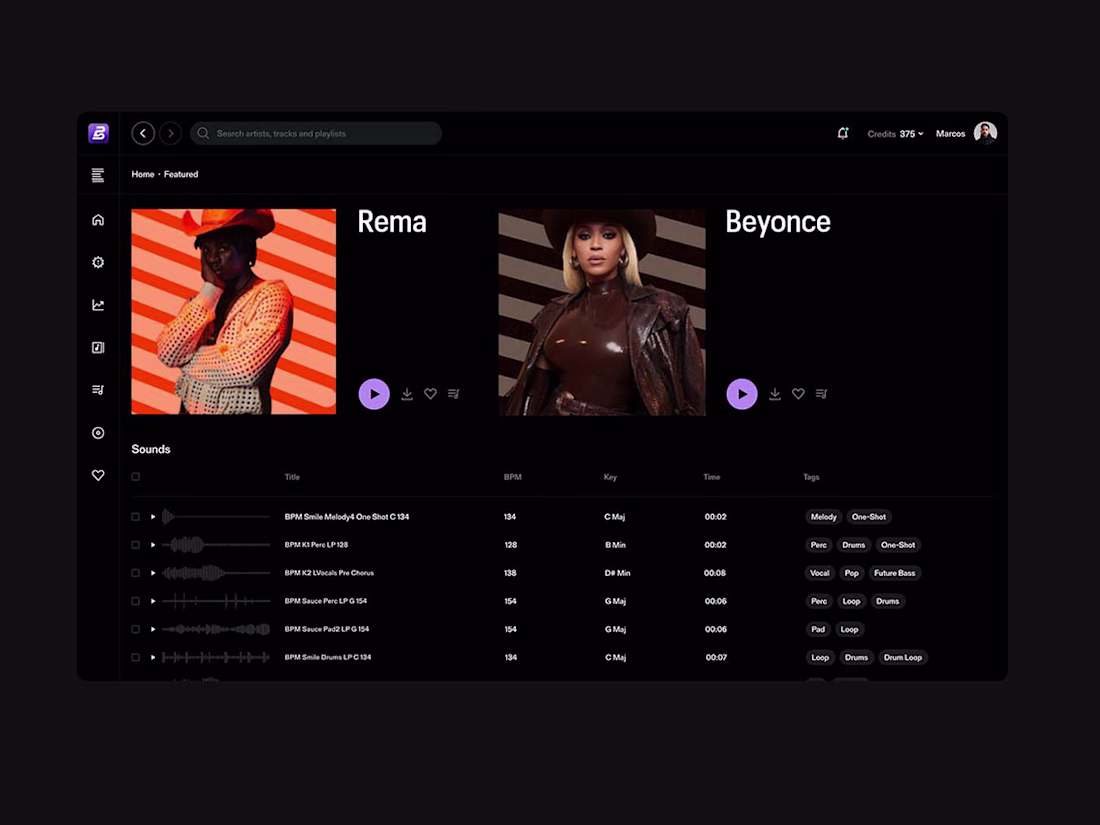Open the Beyonce cover artwork

(602, 312)
